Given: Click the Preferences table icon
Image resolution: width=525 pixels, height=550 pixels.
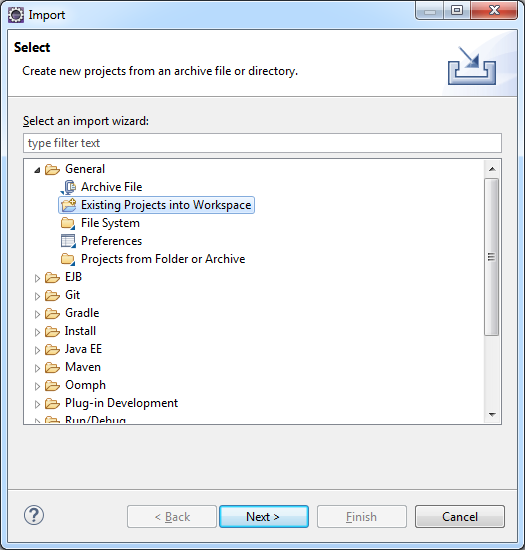Looking at the screenshot, I should (x=68, y=241).
